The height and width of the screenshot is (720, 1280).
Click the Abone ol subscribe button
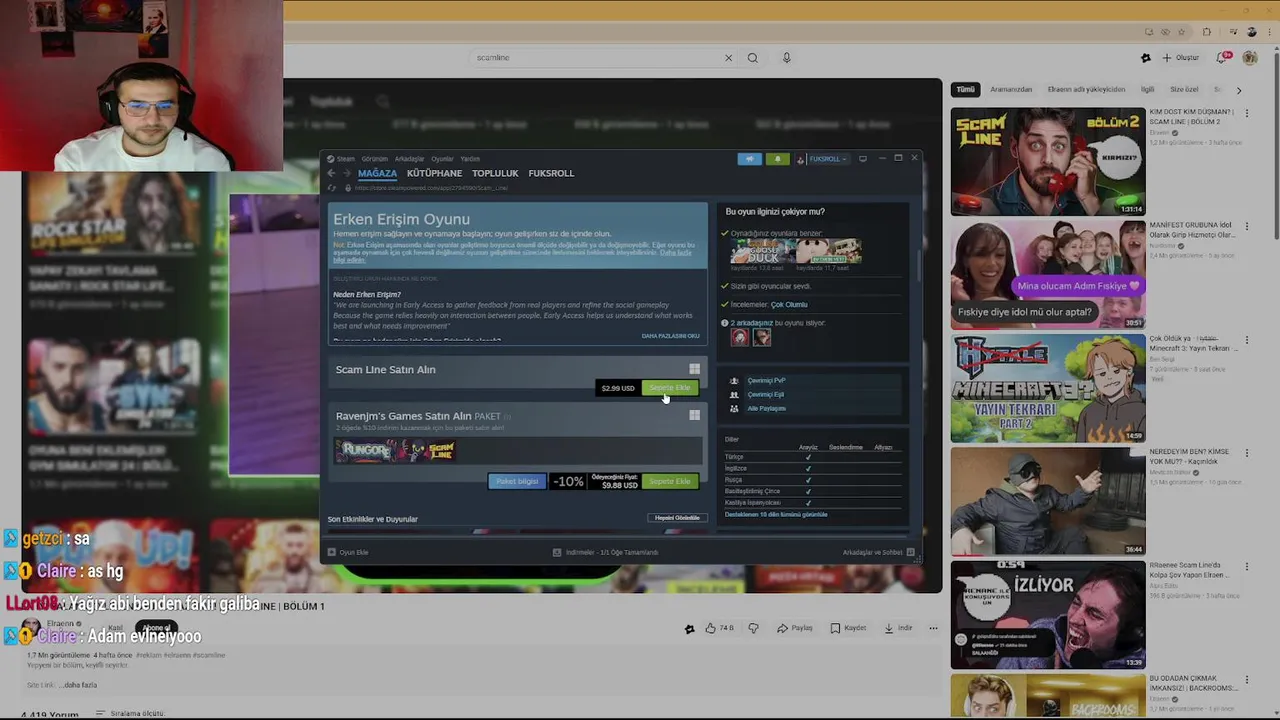154,628
